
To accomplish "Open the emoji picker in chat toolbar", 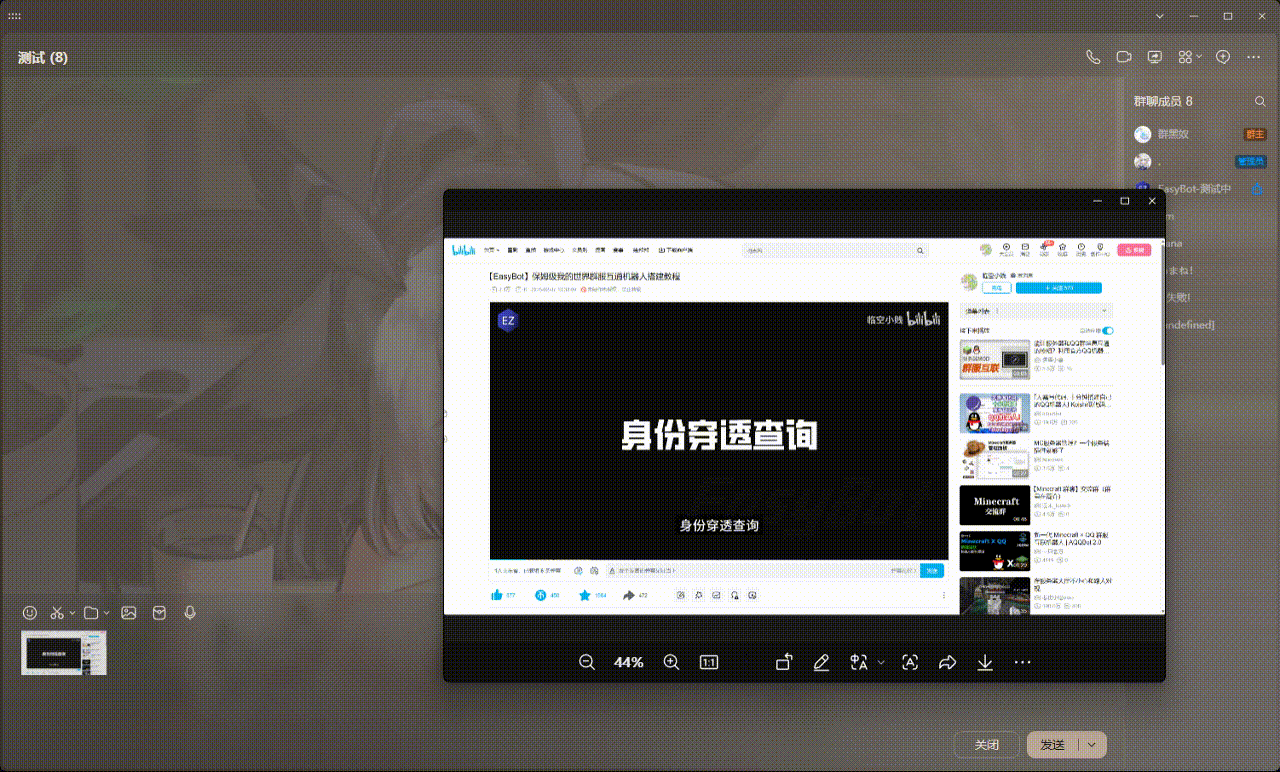I will click(x=30, y=612).
